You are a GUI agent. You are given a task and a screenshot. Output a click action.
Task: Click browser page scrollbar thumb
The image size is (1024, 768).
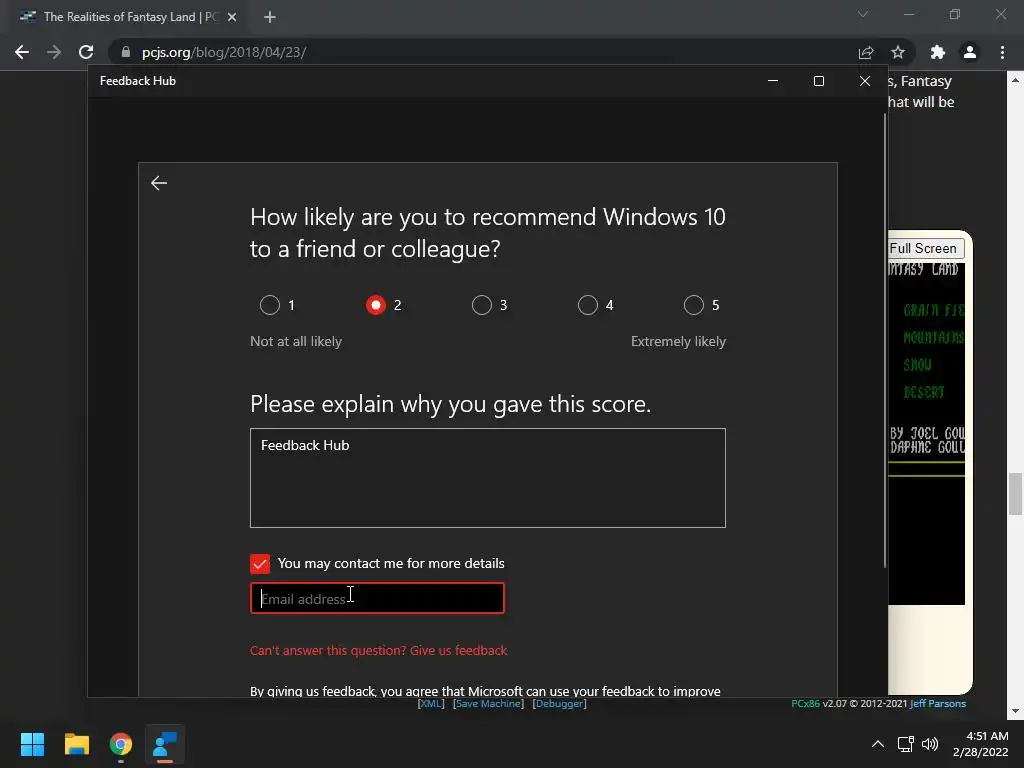pos(1015,494)
